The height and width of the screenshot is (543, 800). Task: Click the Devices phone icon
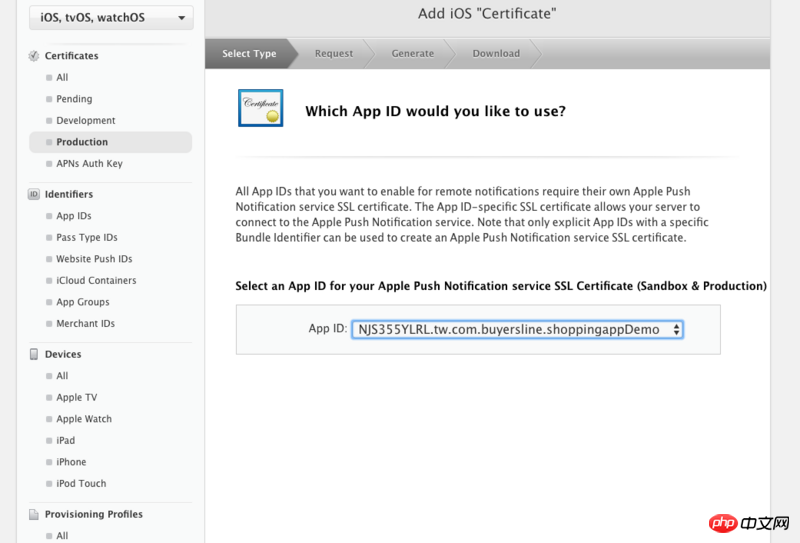(34, 354)
